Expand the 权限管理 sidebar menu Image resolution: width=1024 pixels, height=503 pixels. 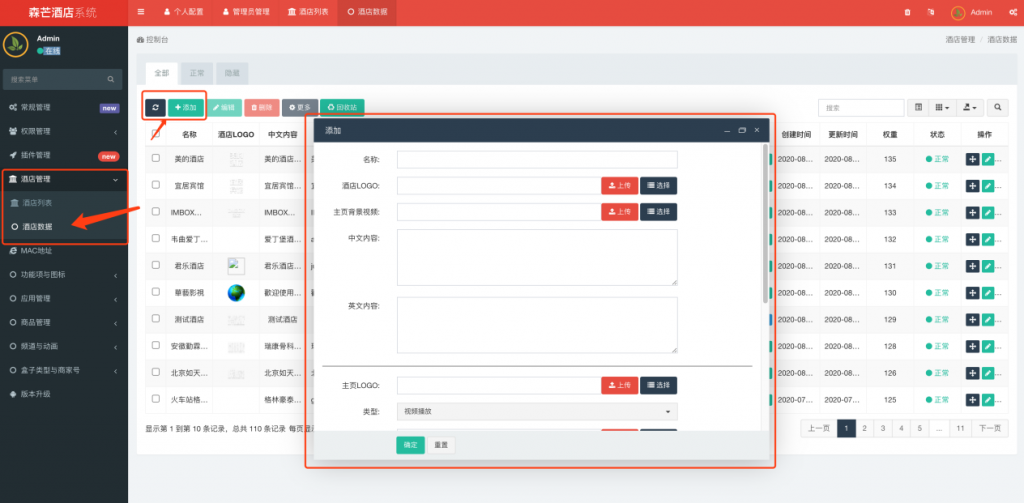[x=64, y=131]
